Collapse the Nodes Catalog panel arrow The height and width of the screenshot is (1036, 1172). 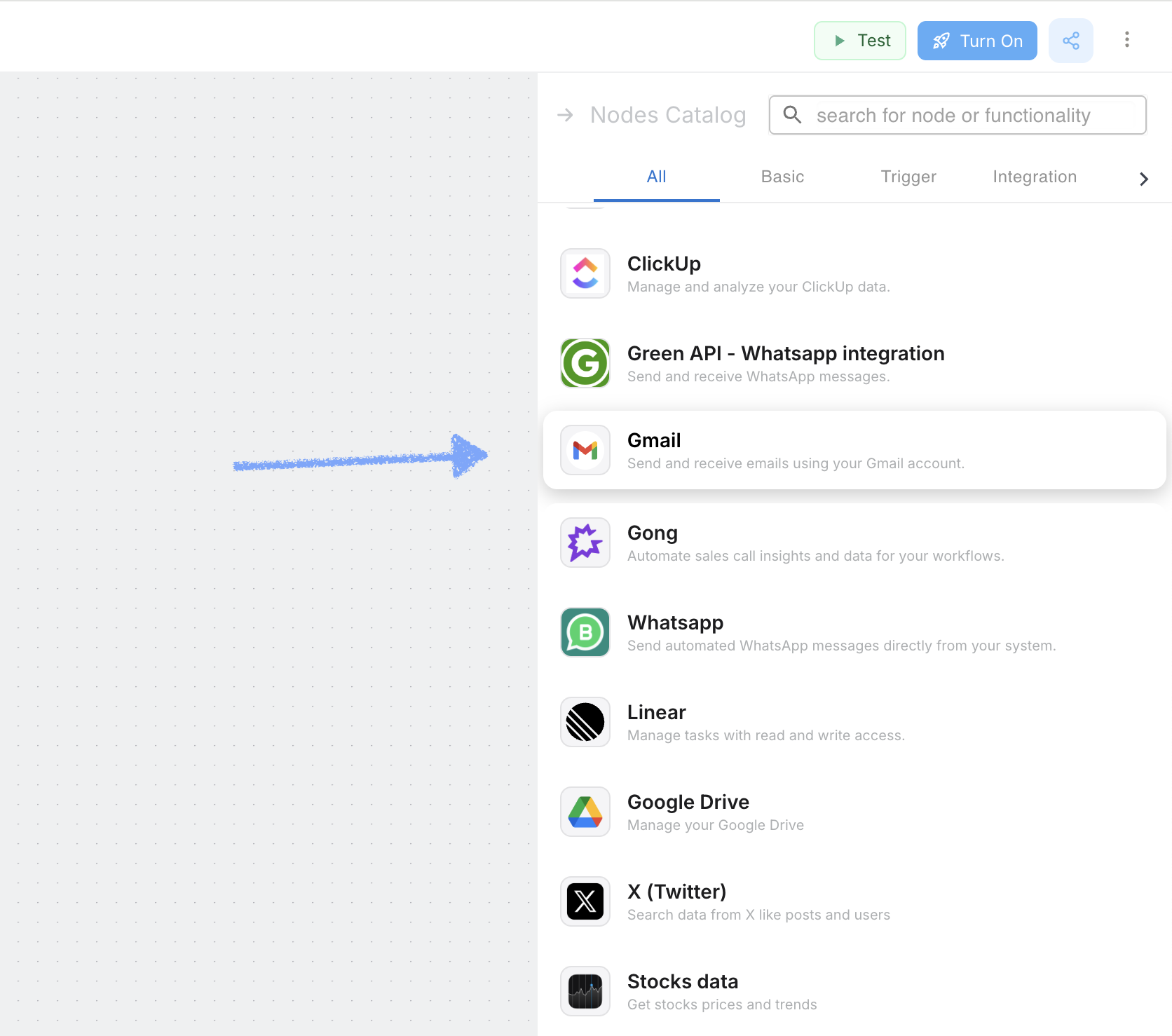pos(565,115)
